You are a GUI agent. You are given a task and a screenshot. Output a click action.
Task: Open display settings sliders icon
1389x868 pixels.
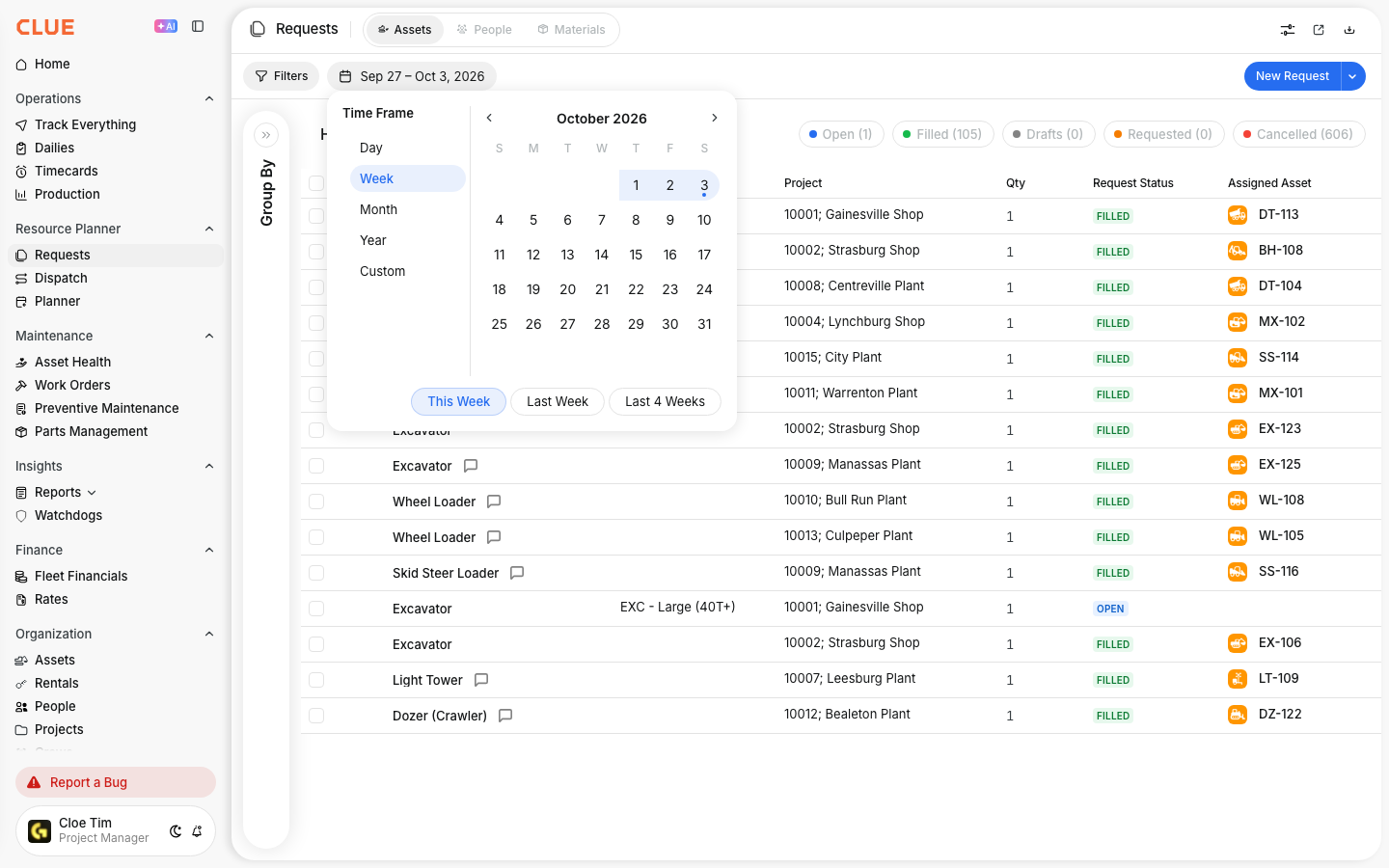pyautogui.click(x=1288, y=30)
